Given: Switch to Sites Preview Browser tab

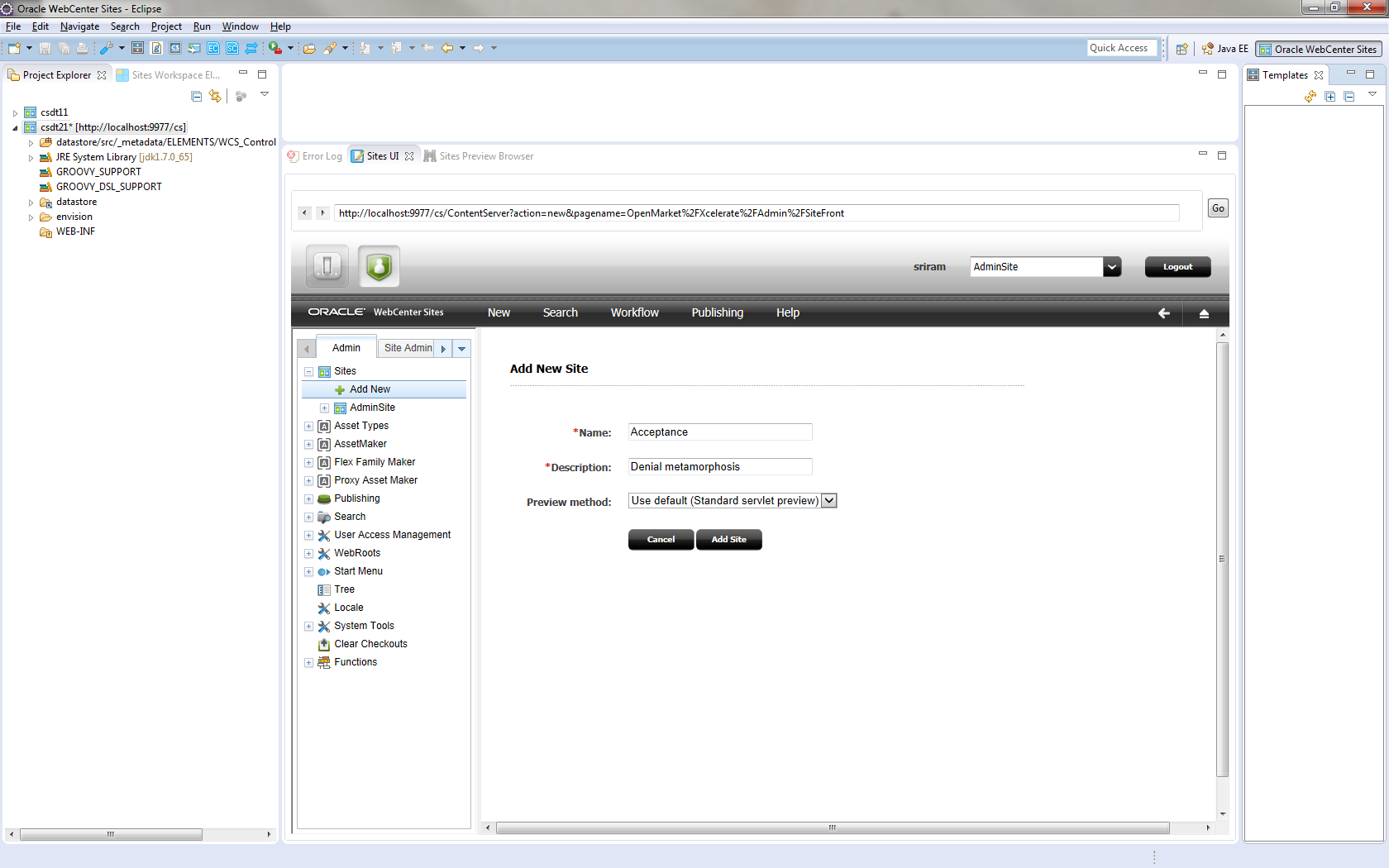Looking at the screenshot, I should (479, 156).
